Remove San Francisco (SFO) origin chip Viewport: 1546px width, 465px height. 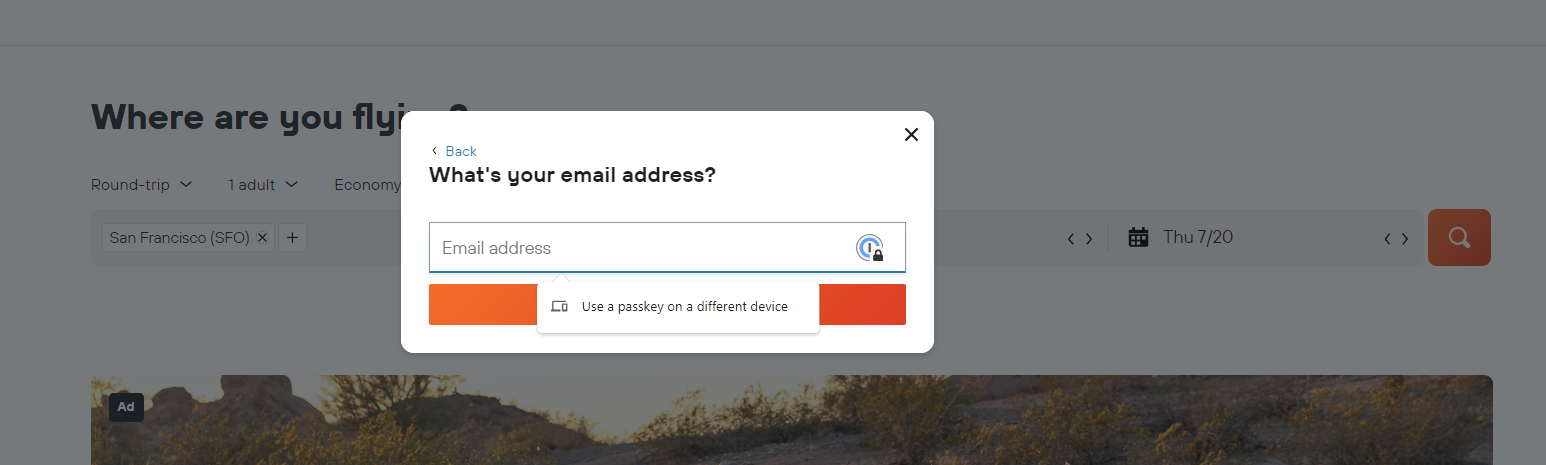tap(262, 238)
